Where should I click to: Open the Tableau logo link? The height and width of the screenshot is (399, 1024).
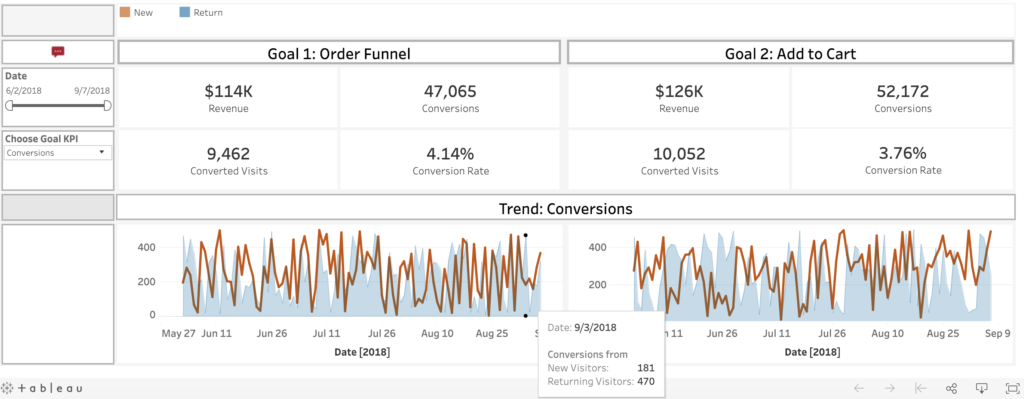(x=42, y=388)
